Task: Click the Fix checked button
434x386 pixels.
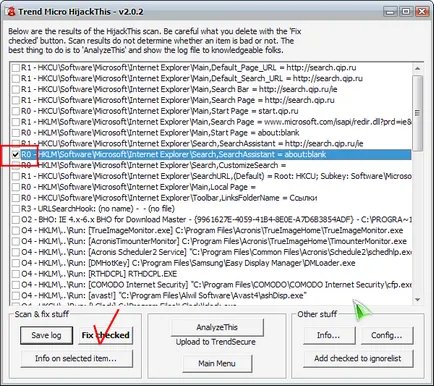Action: click(105, 335)
